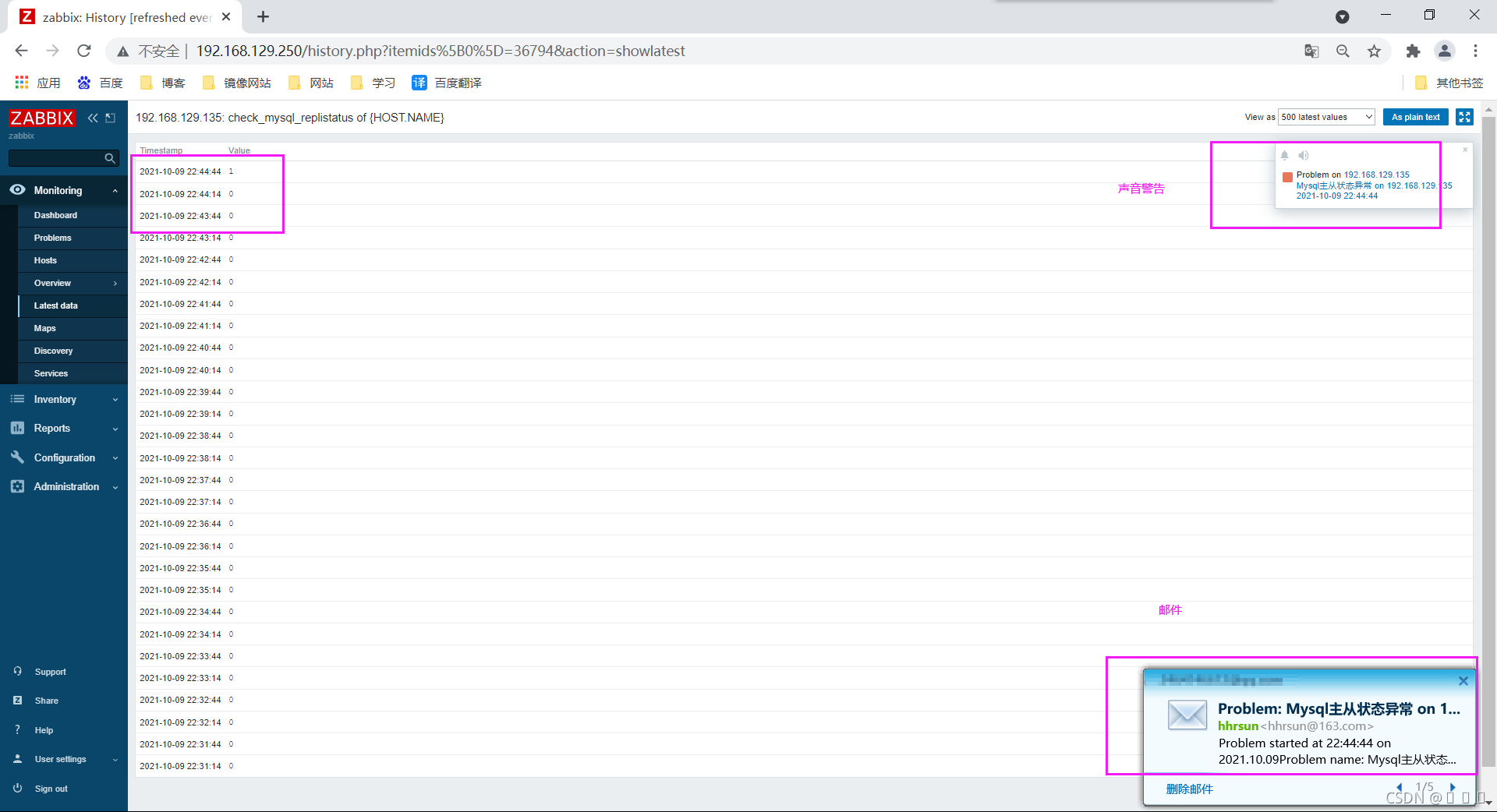Open the Services menu item
Screen dimensions: 1497x812
tap(51, 373)
